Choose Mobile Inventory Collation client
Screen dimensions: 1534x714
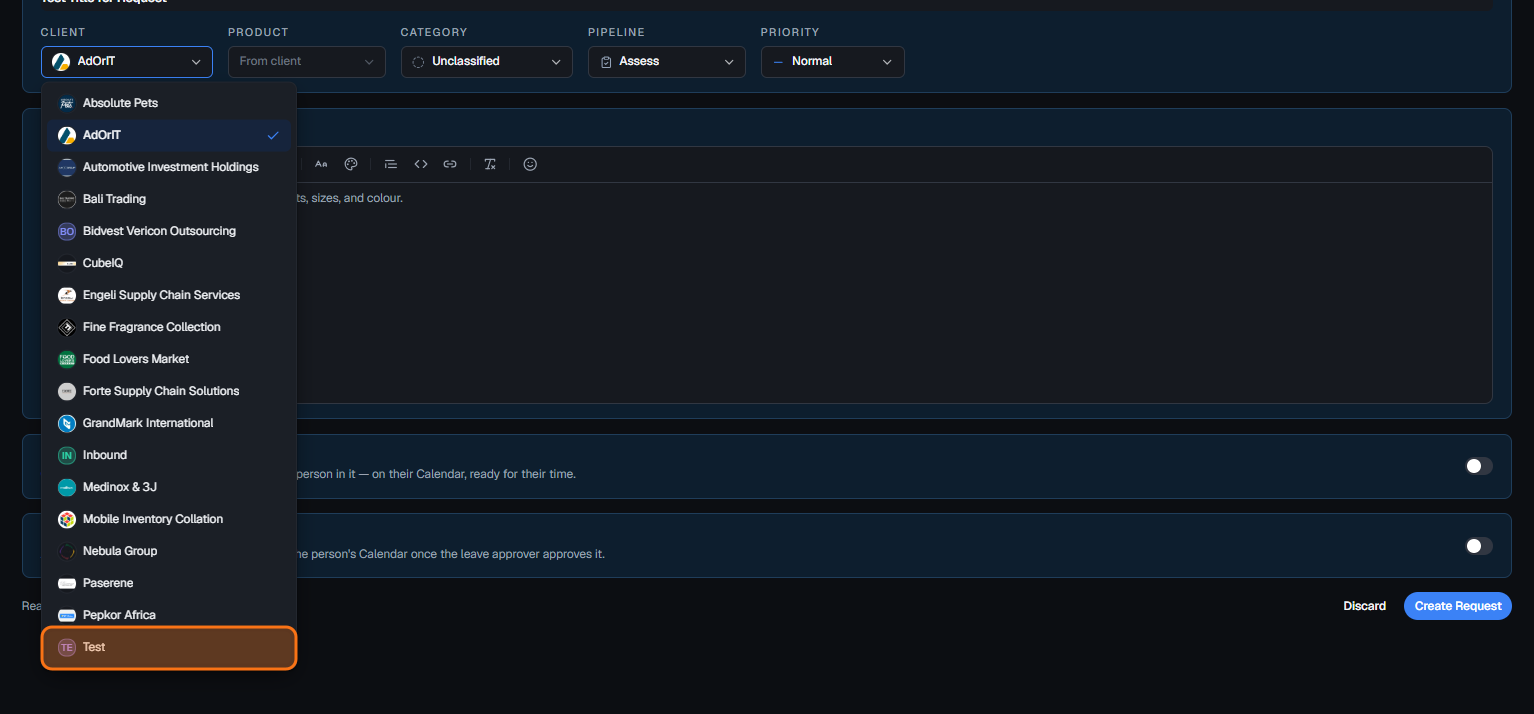click(169, 519)
